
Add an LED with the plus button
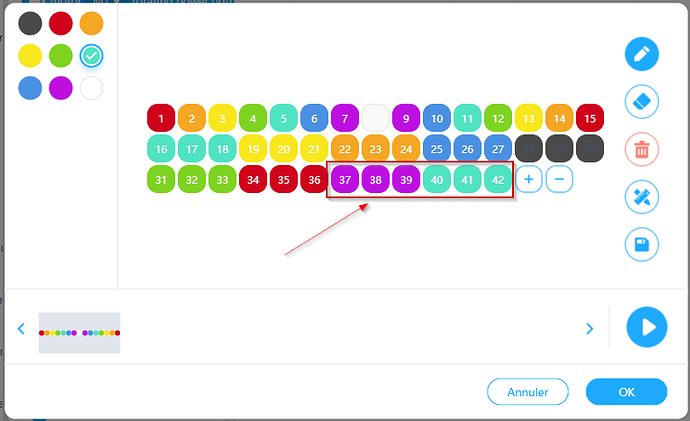point(529,179)
